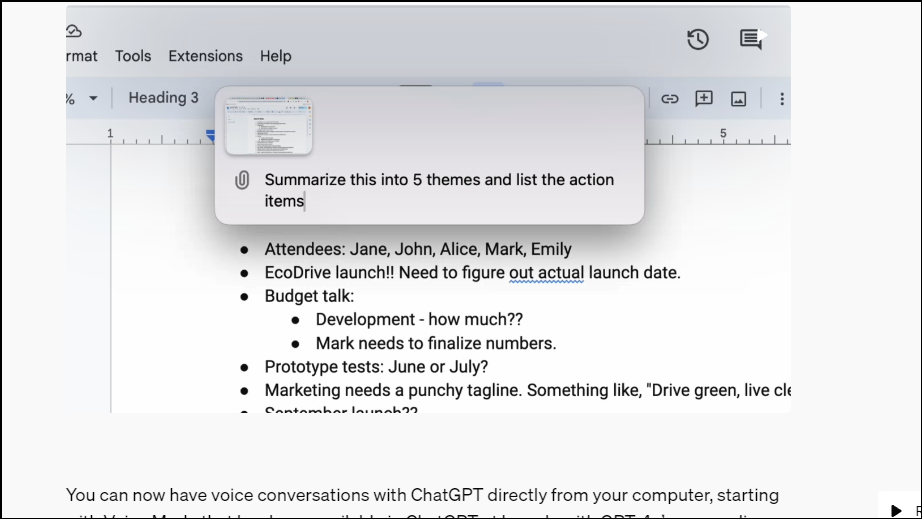The width and height of the screenshot is (922, 519).
Task: Click 'Mark needs to finalize numbers.' line
Action: pyautogui.click(x=436, y=343)
